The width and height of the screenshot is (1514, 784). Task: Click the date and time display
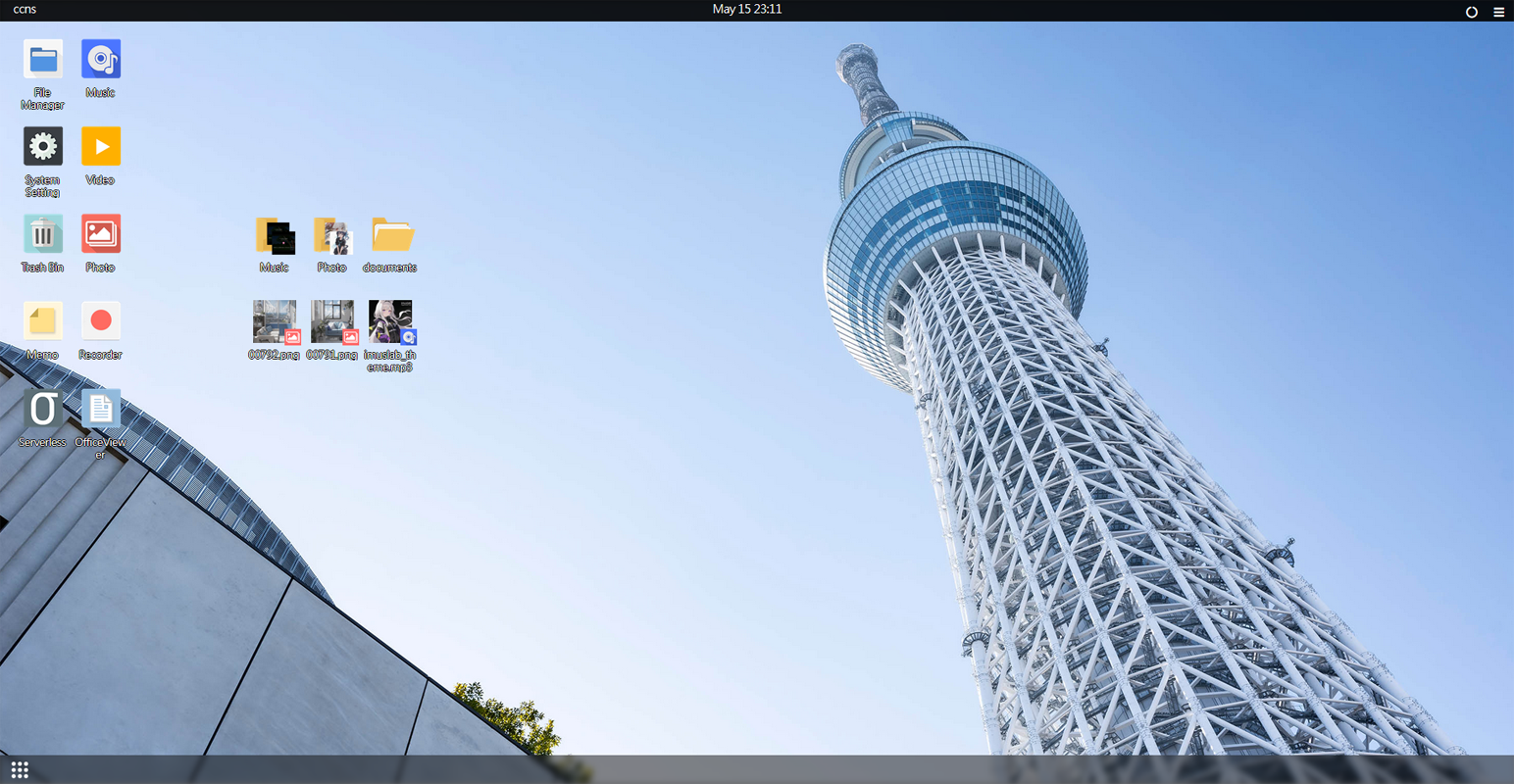click(x=747, y=10)
